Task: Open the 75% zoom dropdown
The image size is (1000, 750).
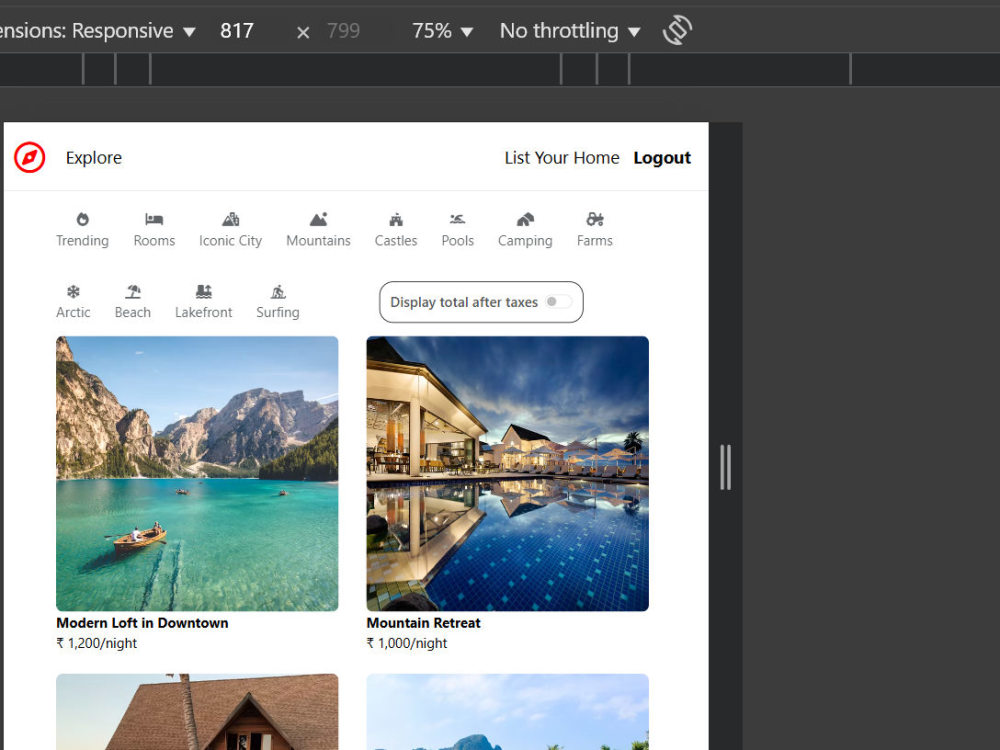Action: (442, 31)
